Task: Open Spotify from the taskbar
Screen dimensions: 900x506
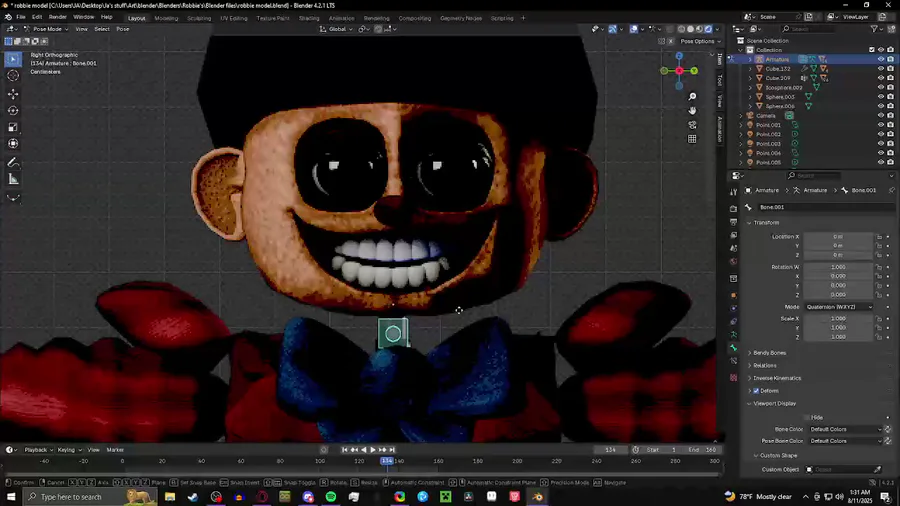Action: pyautogui.click(x=331, y=497)
